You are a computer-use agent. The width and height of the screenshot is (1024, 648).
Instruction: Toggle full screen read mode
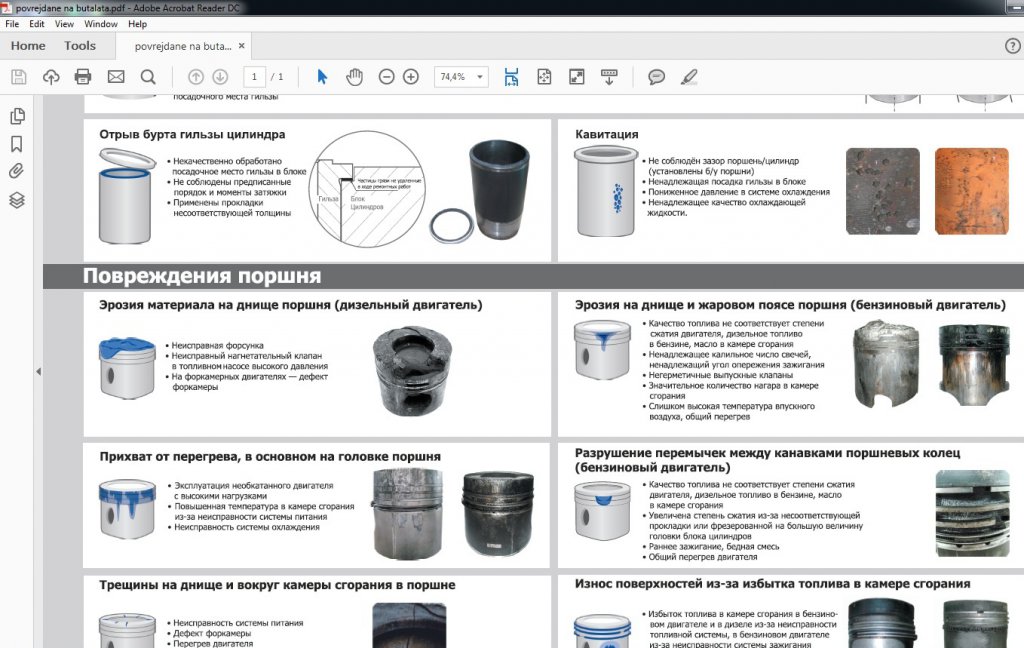pos(577,77)
